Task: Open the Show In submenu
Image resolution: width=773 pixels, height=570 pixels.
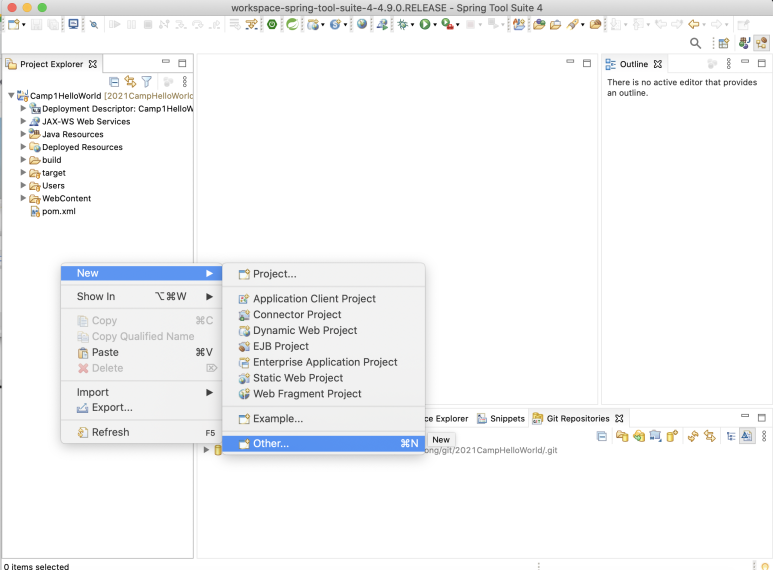Action: point(141,296)
